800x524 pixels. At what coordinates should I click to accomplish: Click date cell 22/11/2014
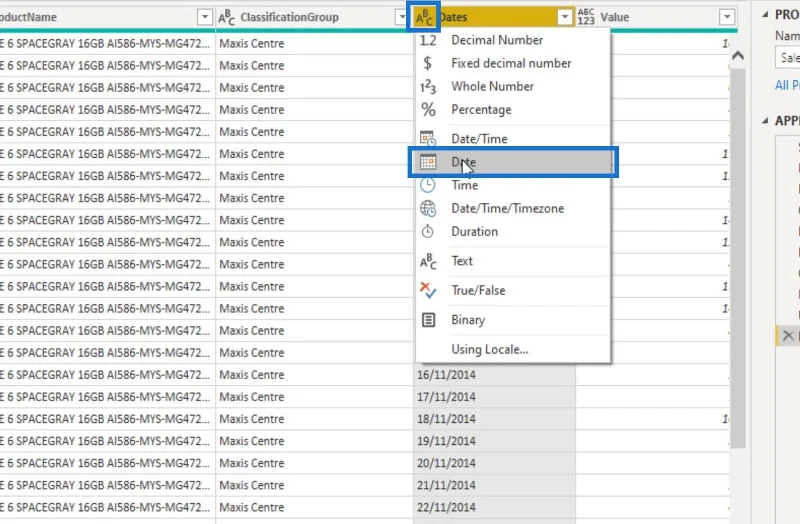[x=494, y=507]
